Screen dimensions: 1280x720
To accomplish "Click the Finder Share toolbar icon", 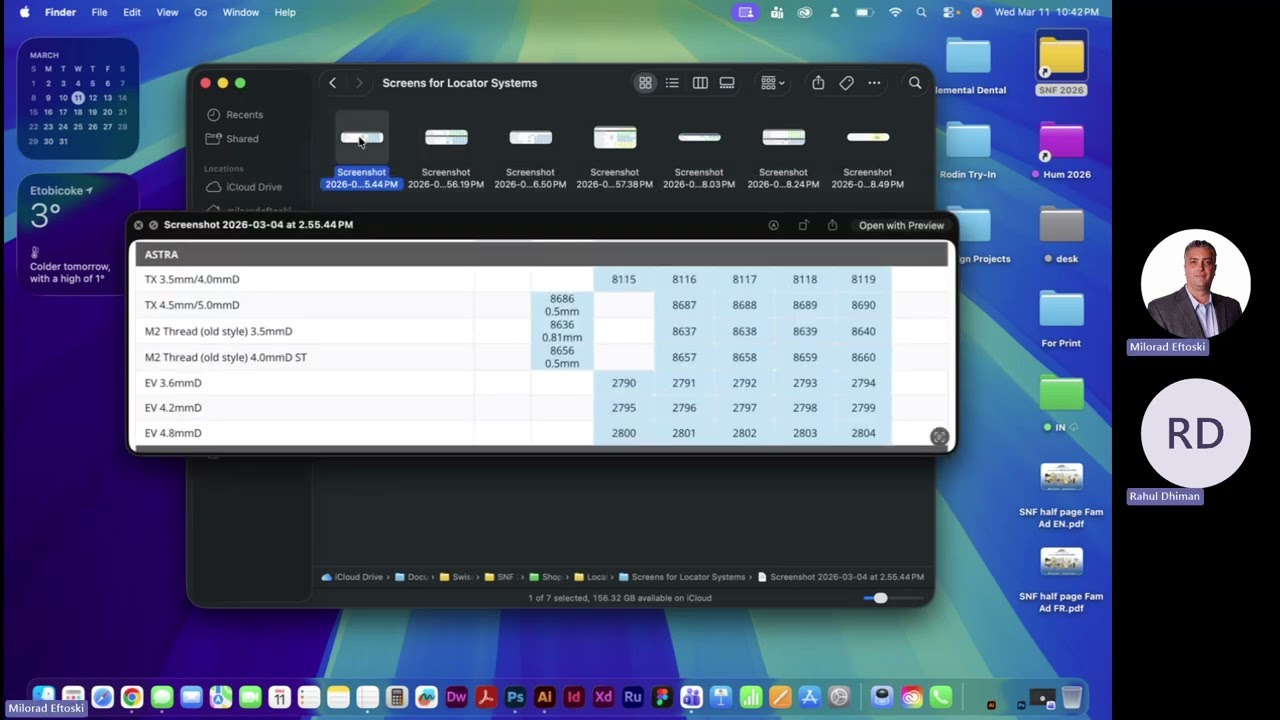I will point(818,83).
